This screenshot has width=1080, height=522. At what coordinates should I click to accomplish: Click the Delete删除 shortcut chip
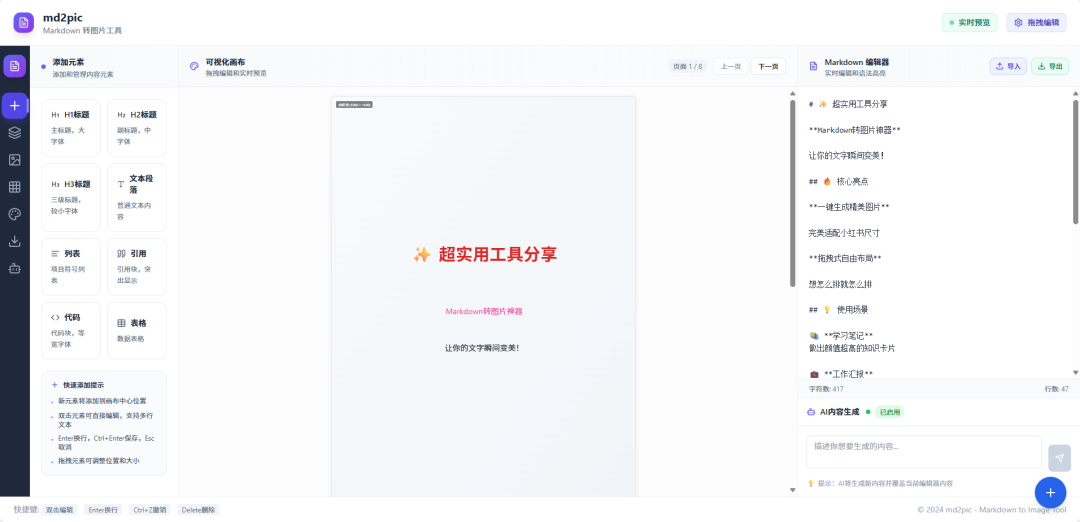pos(198,510)
